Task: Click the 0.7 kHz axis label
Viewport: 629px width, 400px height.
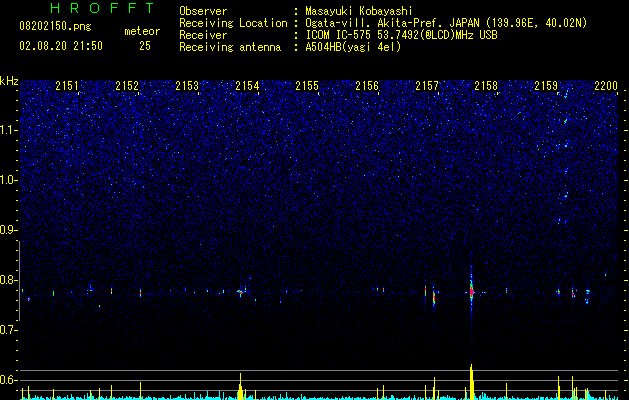Action: click(x=8, y=330)
